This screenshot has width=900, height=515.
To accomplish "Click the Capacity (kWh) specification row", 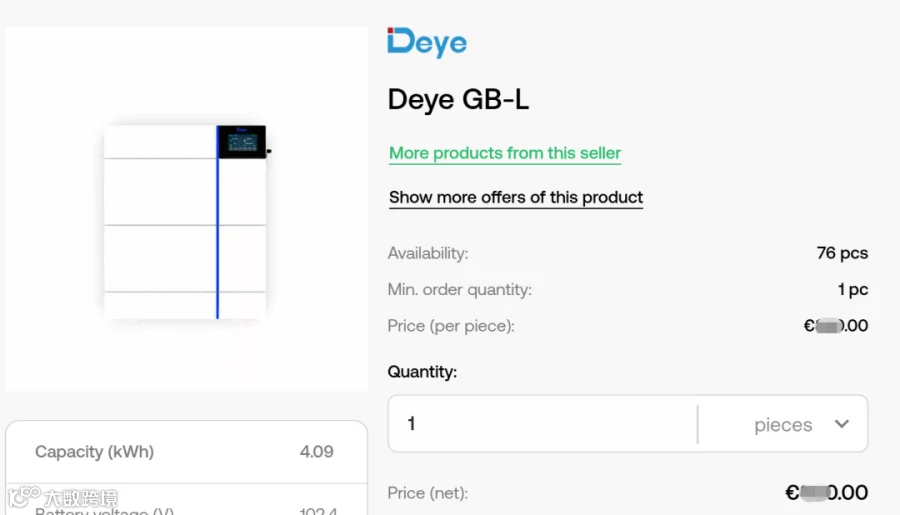I will coord(186,452).
